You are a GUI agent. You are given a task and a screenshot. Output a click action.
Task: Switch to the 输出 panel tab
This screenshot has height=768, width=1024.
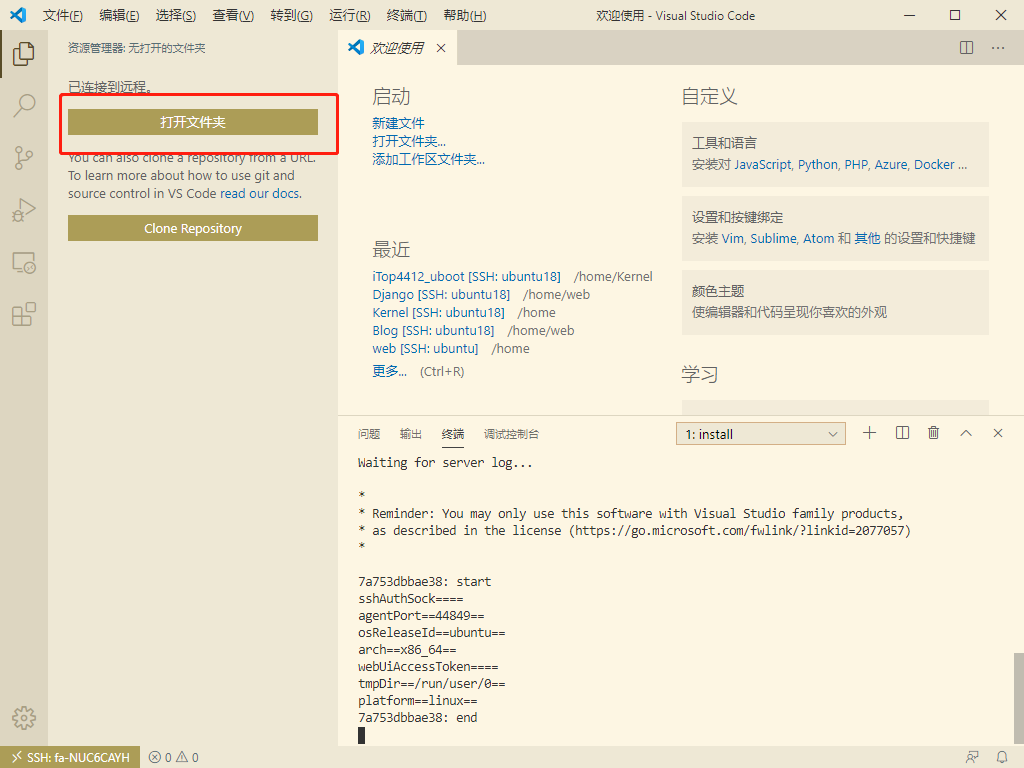(x=411, y=434)
